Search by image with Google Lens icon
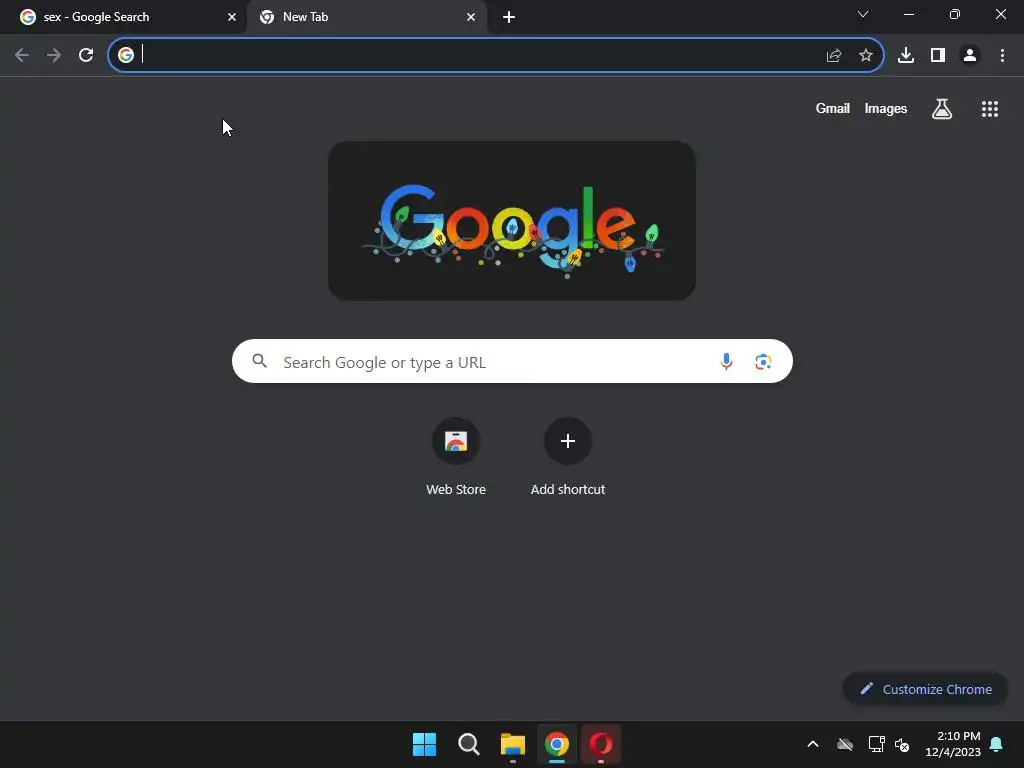Image resolution: width=1024 pixels, height=768 pixels. (x=763, y=361)
